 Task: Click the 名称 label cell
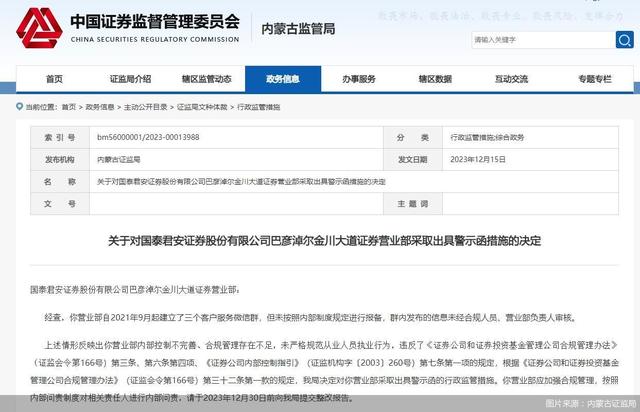[x=60, y=182]
